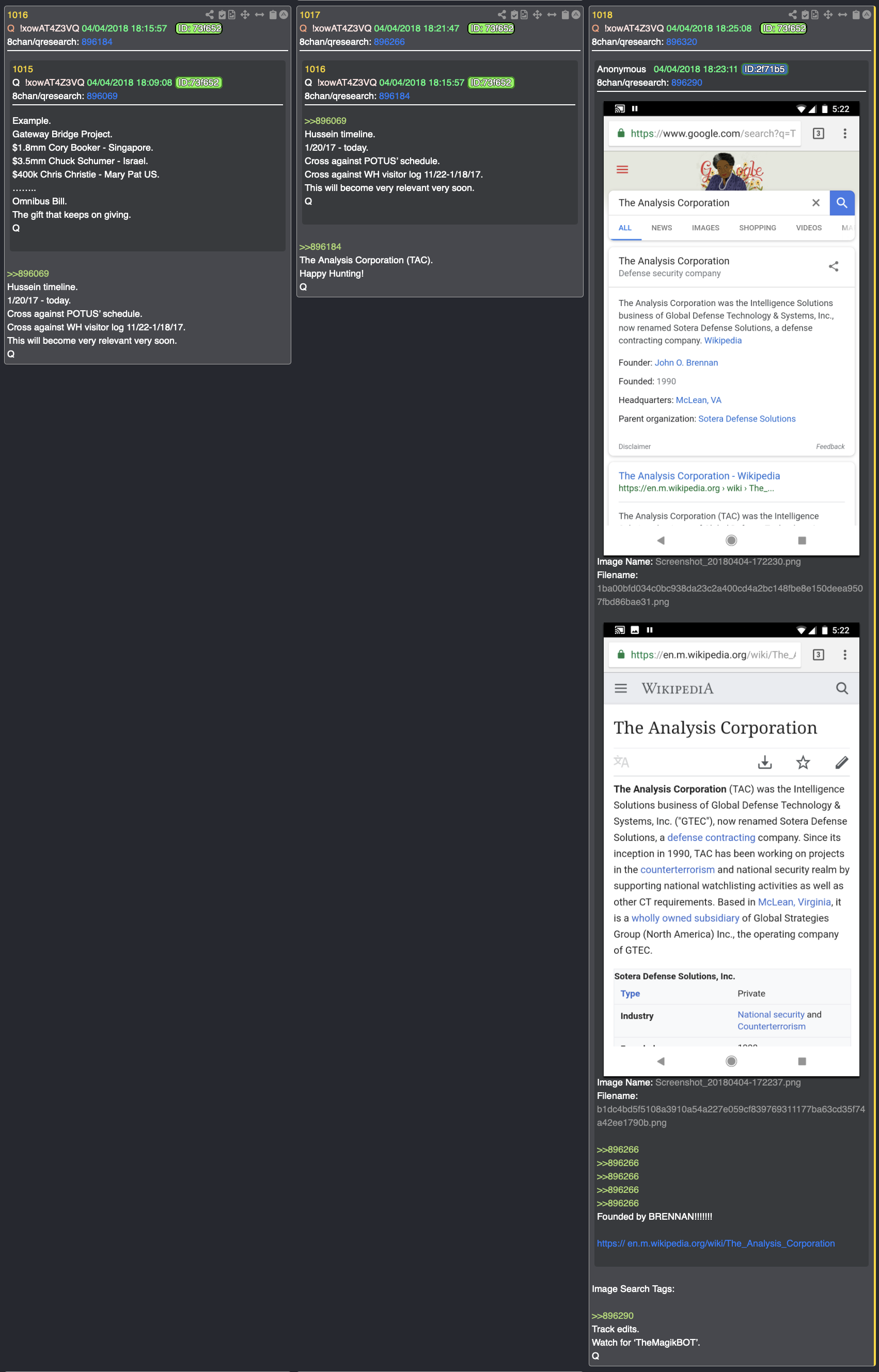Follow the Wikipedia Analysis_Corporation URL link

pos(715,1243)
